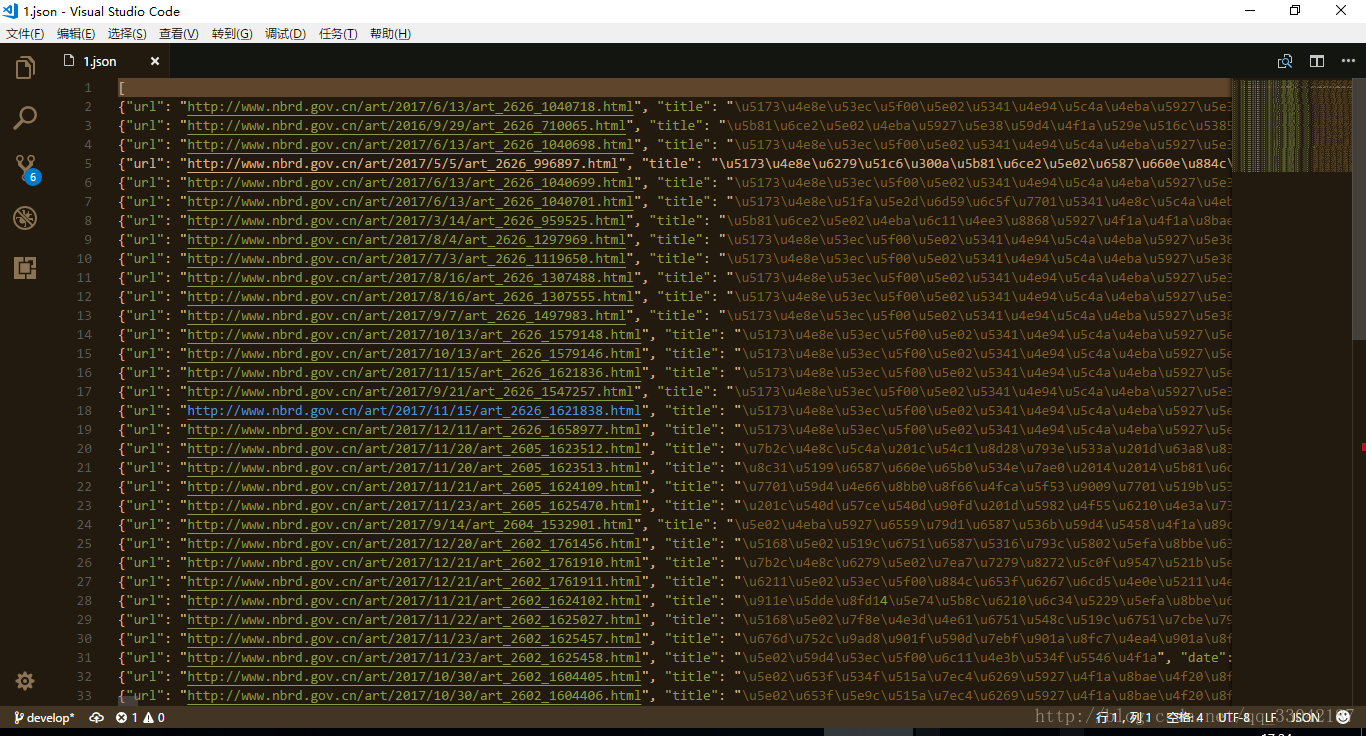The width and height of the screenshot is (1366, 736).
Task: Click the URL ending art_2602_1761456.html
Action: click(x=414, y=543)
